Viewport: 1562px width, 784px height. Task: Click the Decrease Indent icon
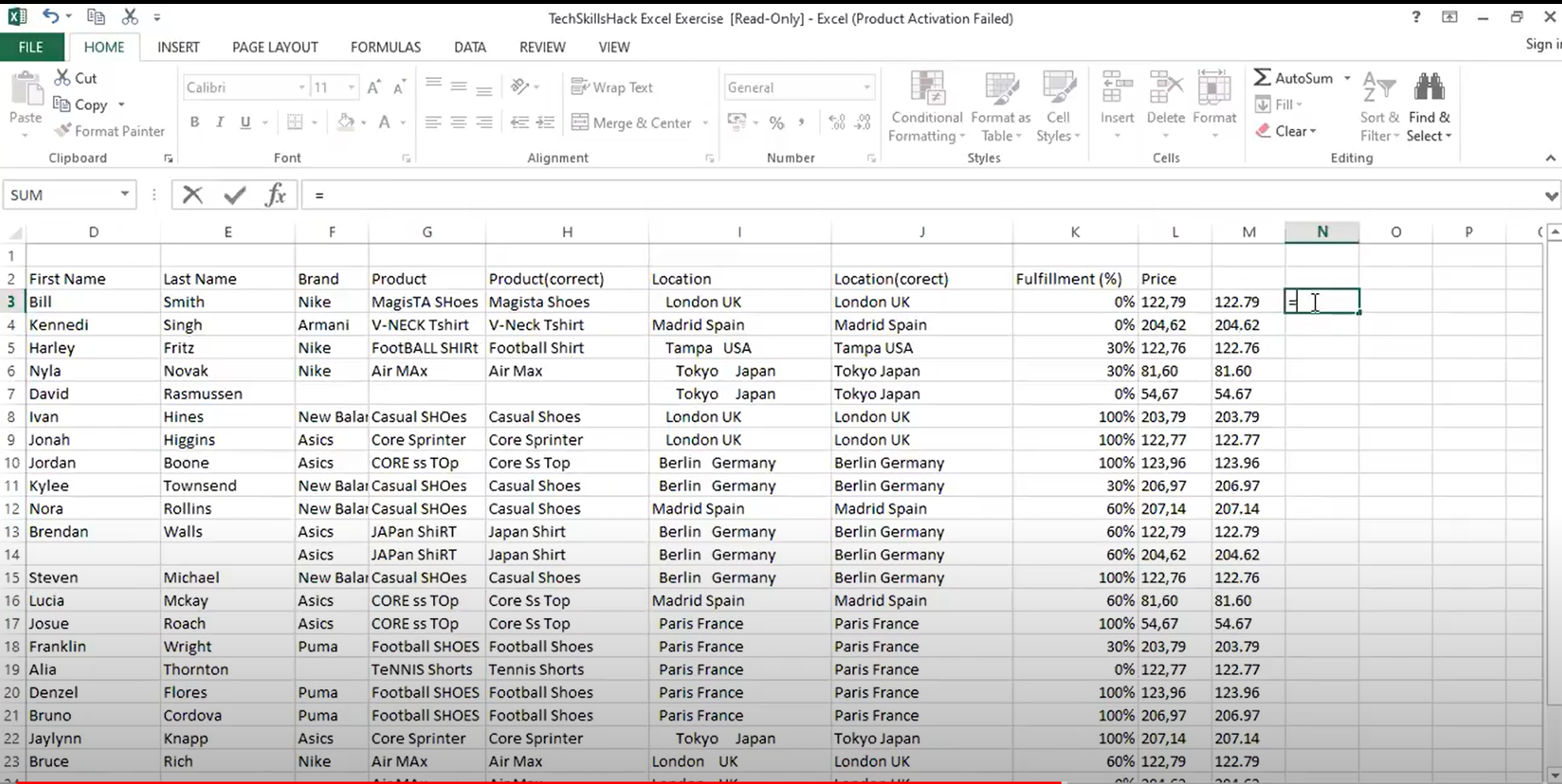519,122
